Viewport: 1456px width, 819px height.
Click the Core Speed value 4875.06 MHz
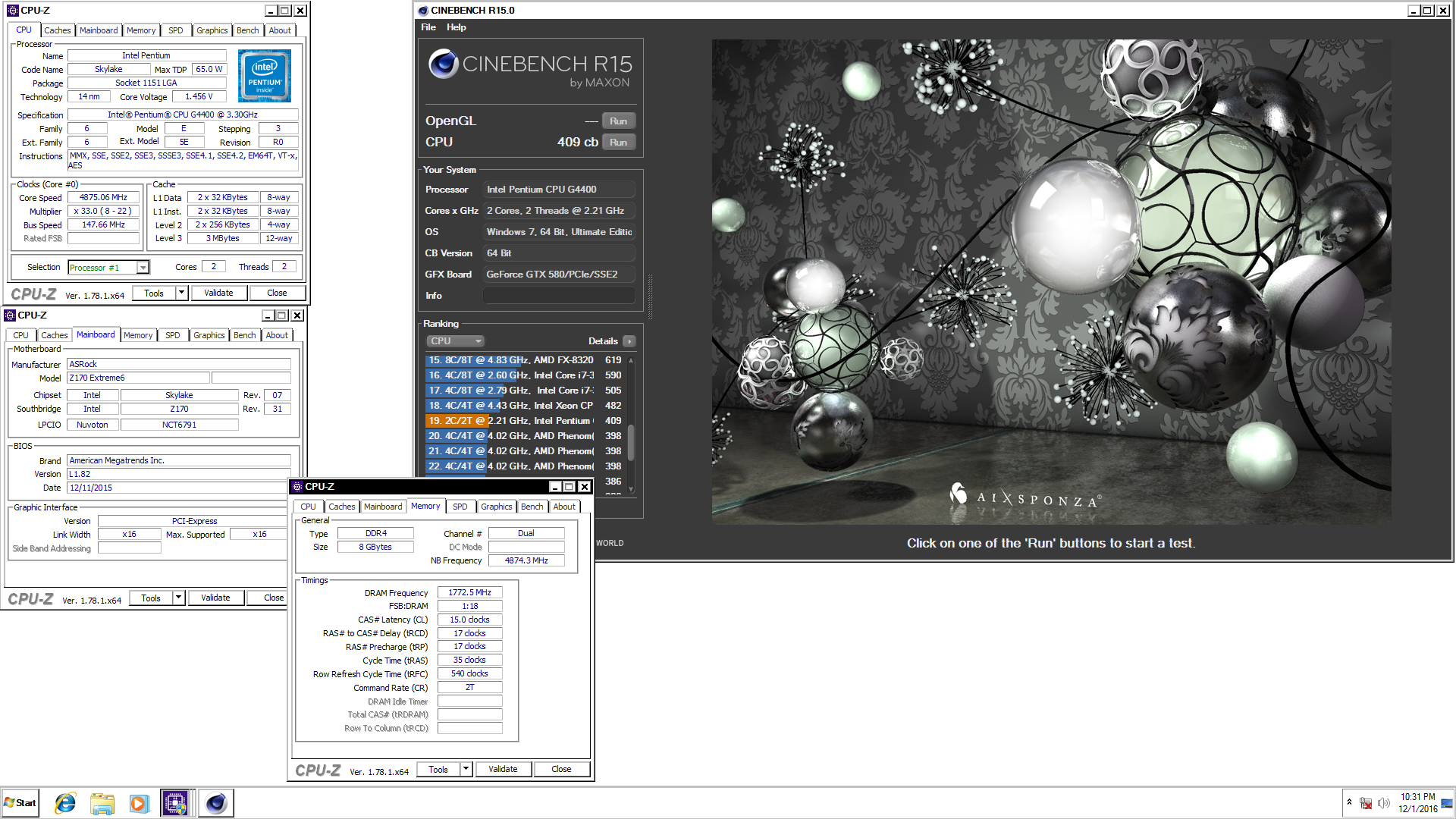pos(104,197)
